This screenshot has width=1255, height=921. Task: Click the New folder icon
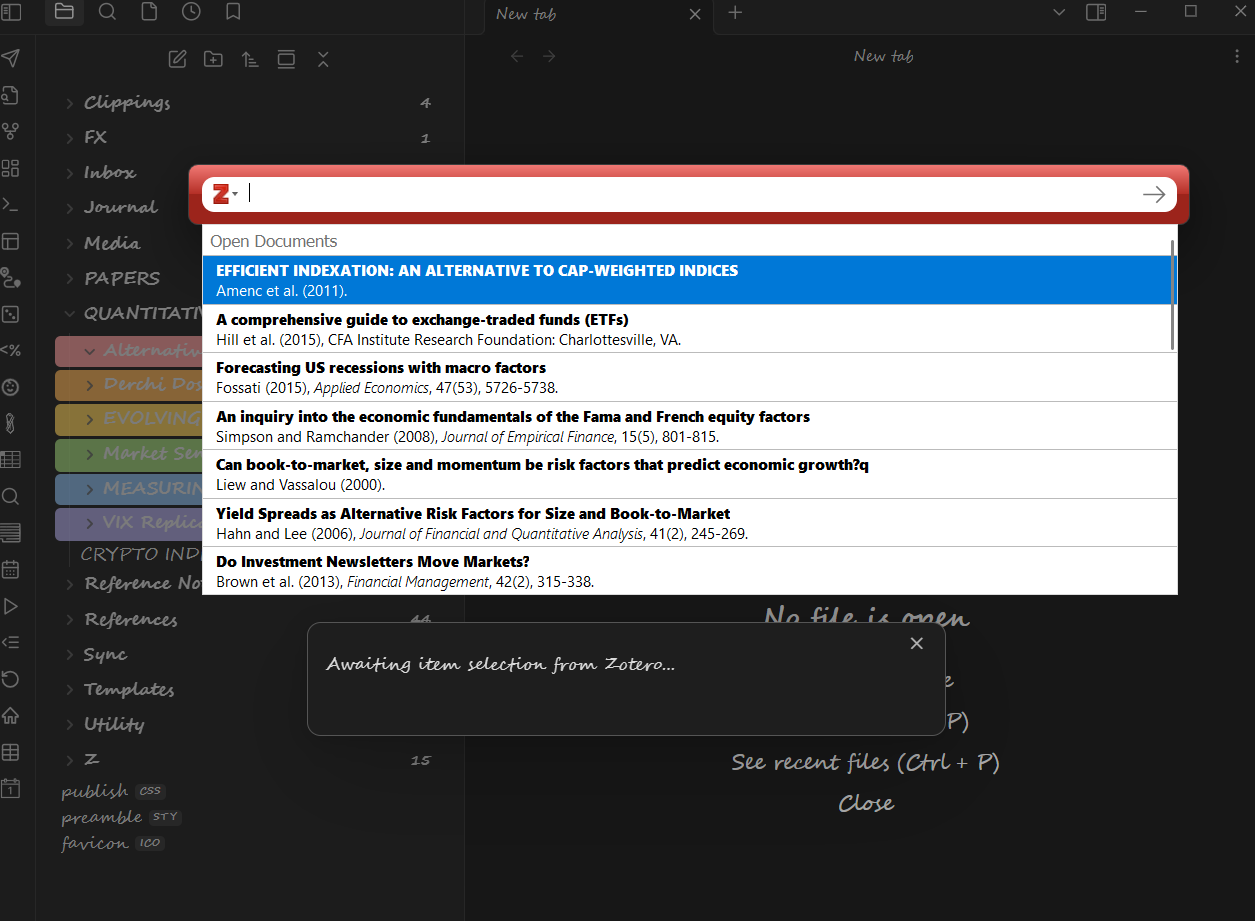(213, 59)
